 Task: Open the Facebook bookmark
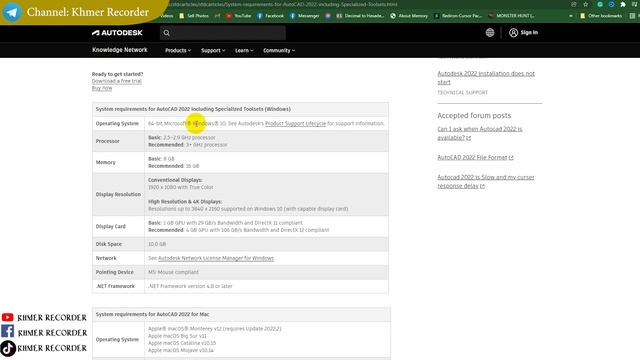coord(270,16)
